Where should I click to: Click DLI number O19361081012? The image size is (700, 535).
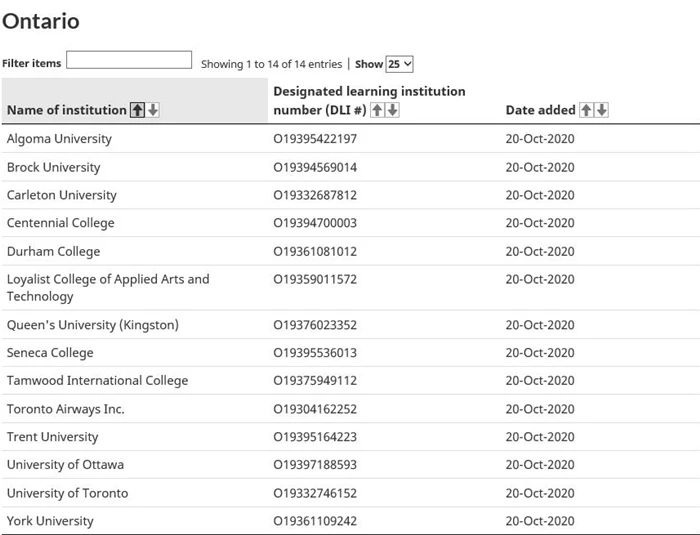315,251
